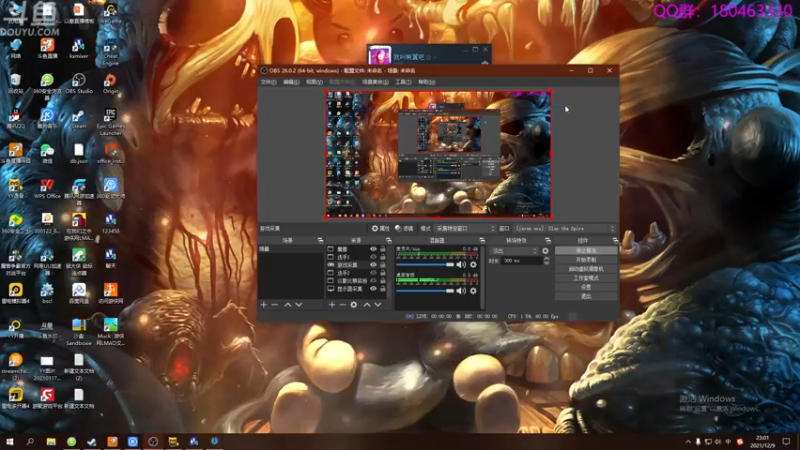This screenshot has height=450, width=800.
Task: Open 文件(F) menu in OBS
Action: pyautogui.click(x=268, y=82)
